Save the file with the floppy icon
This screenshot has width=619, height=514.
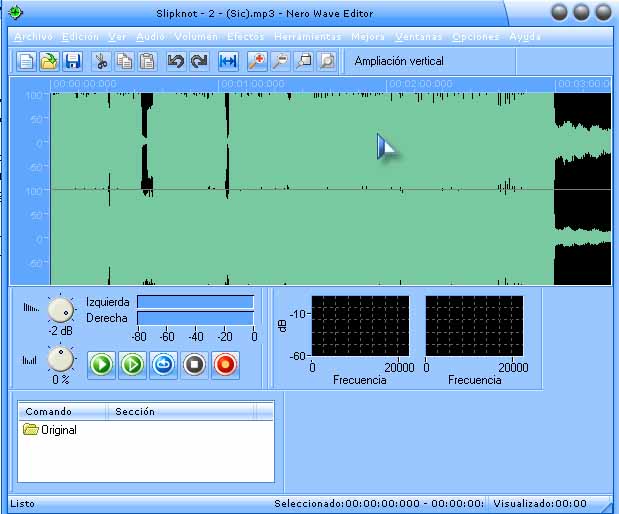click(x=73, y=62)
